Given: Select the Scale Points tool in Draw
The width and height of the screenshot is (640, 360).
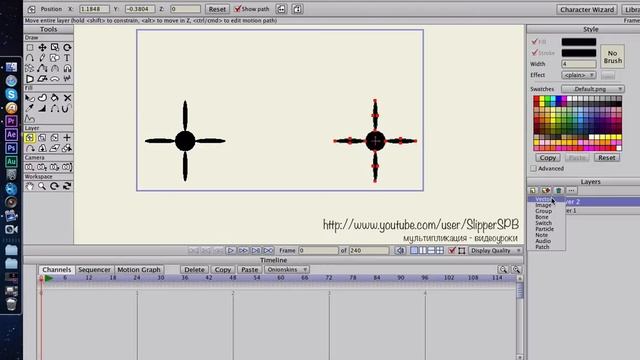Looking at the screenshot, I should (x=54, y=47).
